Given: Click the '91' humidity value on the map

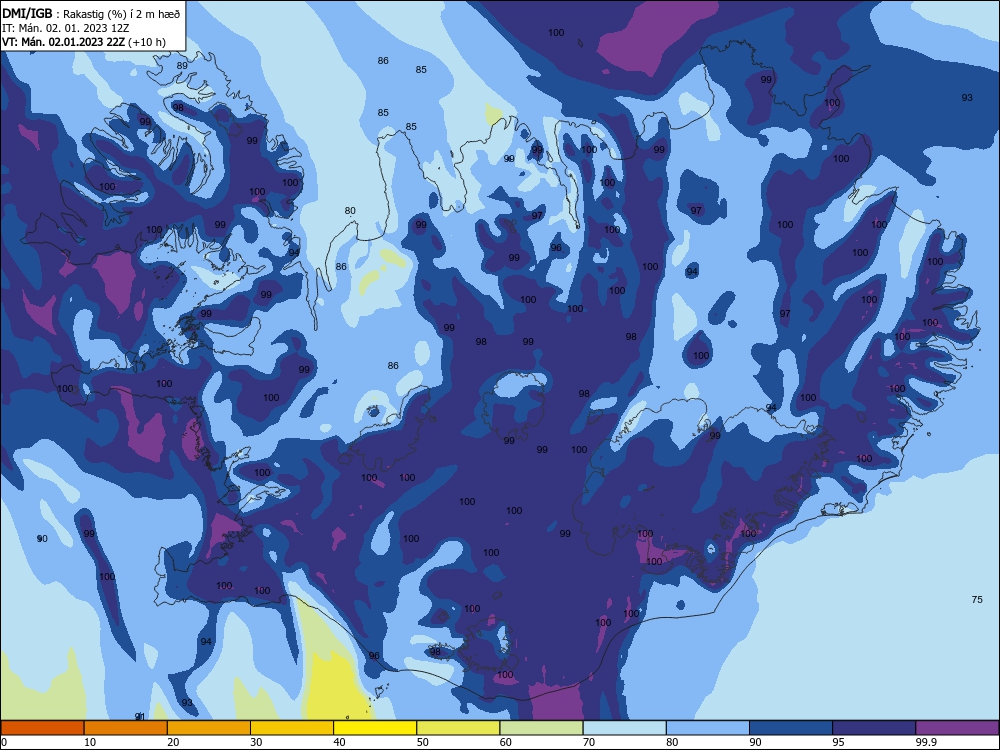Looking at the screenshot, I should coord(140,716).
